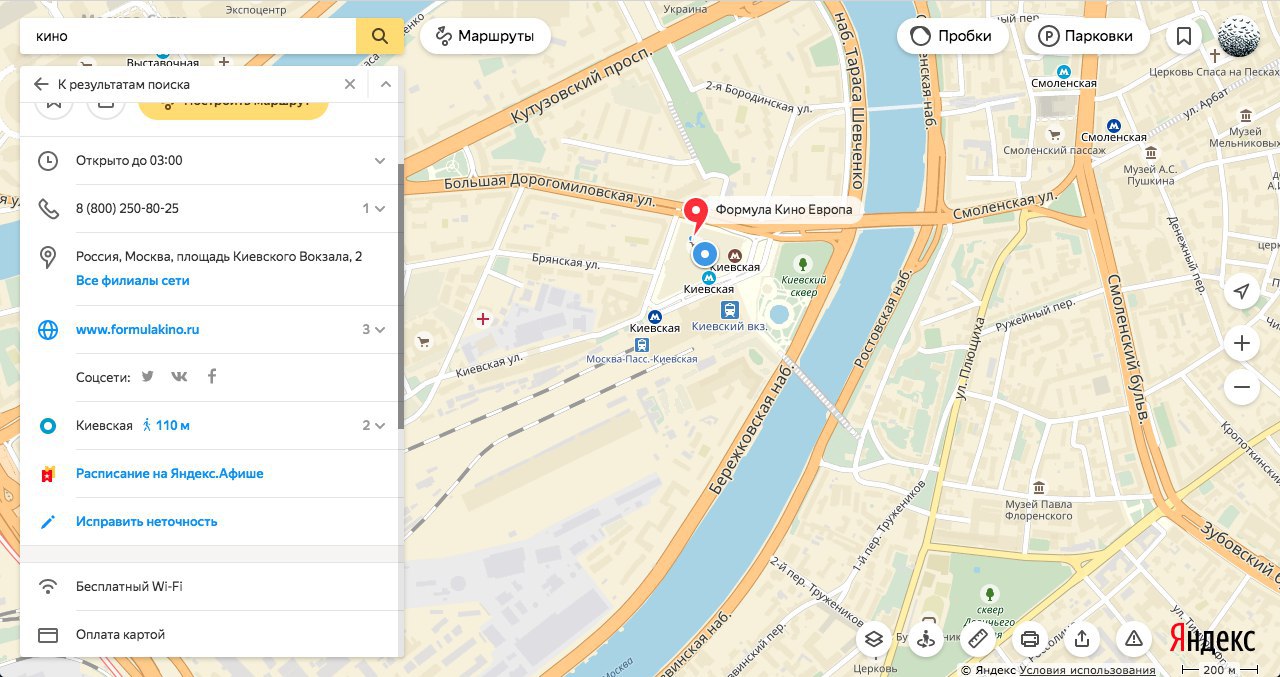
Task: Click the Yandex logo on map
Action: tap(1213, 639)
